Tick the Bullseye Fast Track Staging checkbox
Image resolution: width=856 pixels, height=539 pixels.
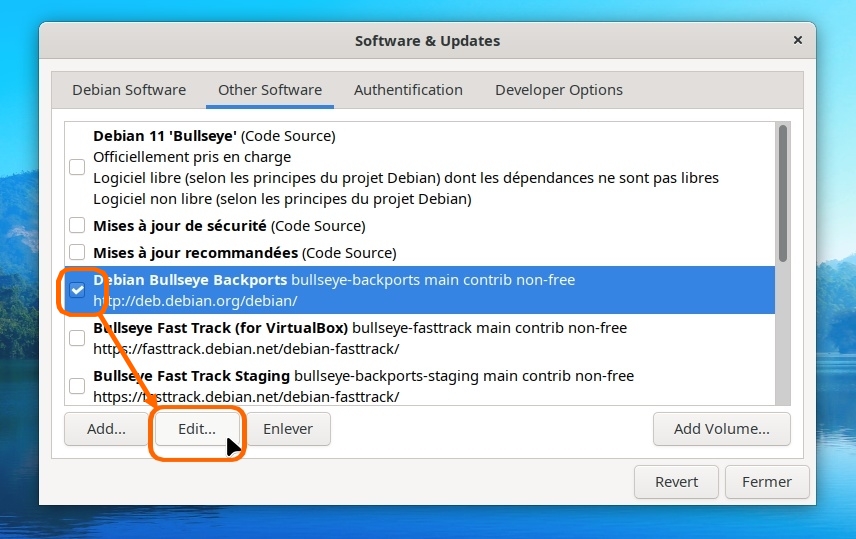(77, 386)
